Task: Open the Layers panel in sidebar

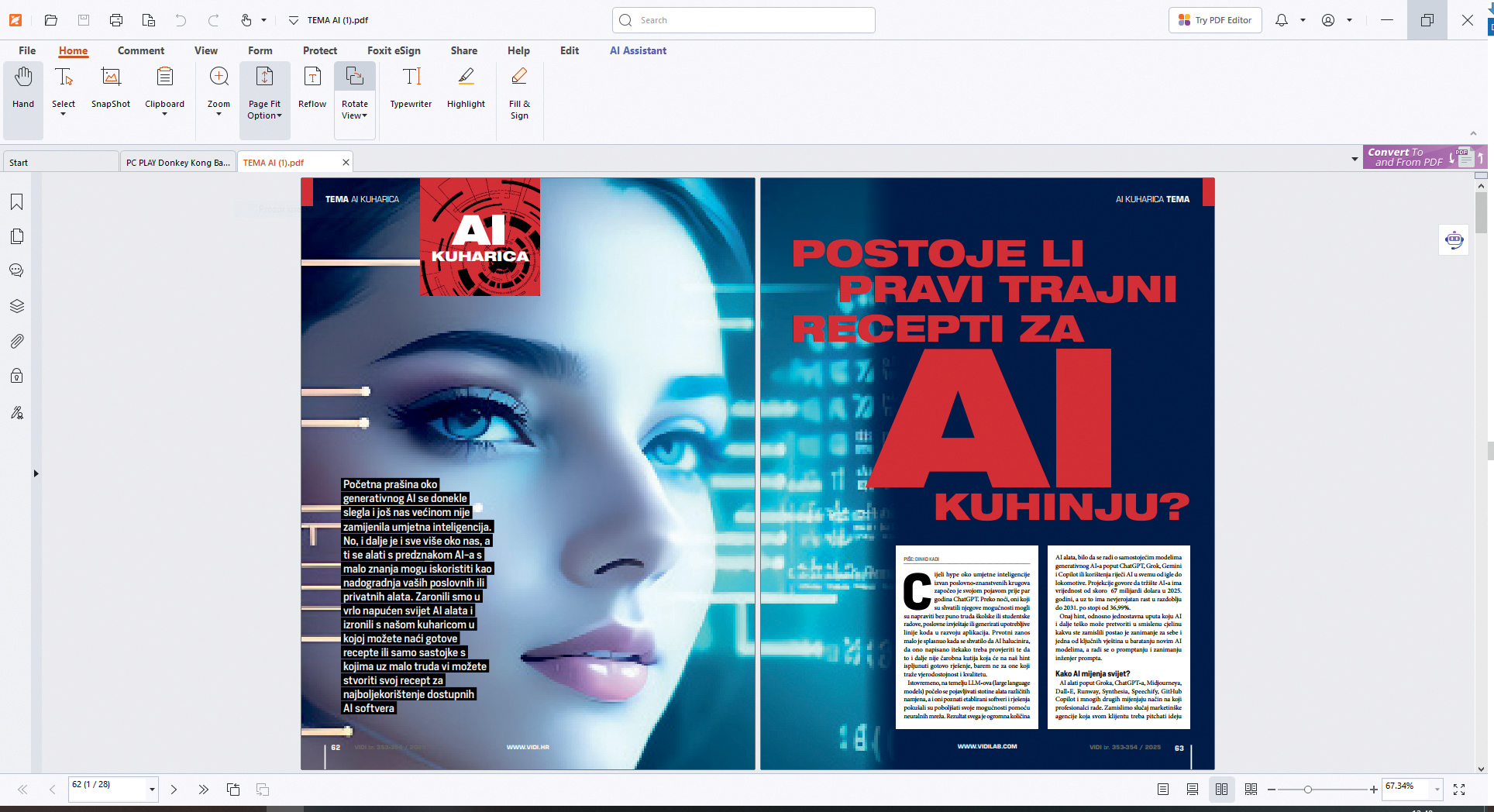Action: point(17,306)
